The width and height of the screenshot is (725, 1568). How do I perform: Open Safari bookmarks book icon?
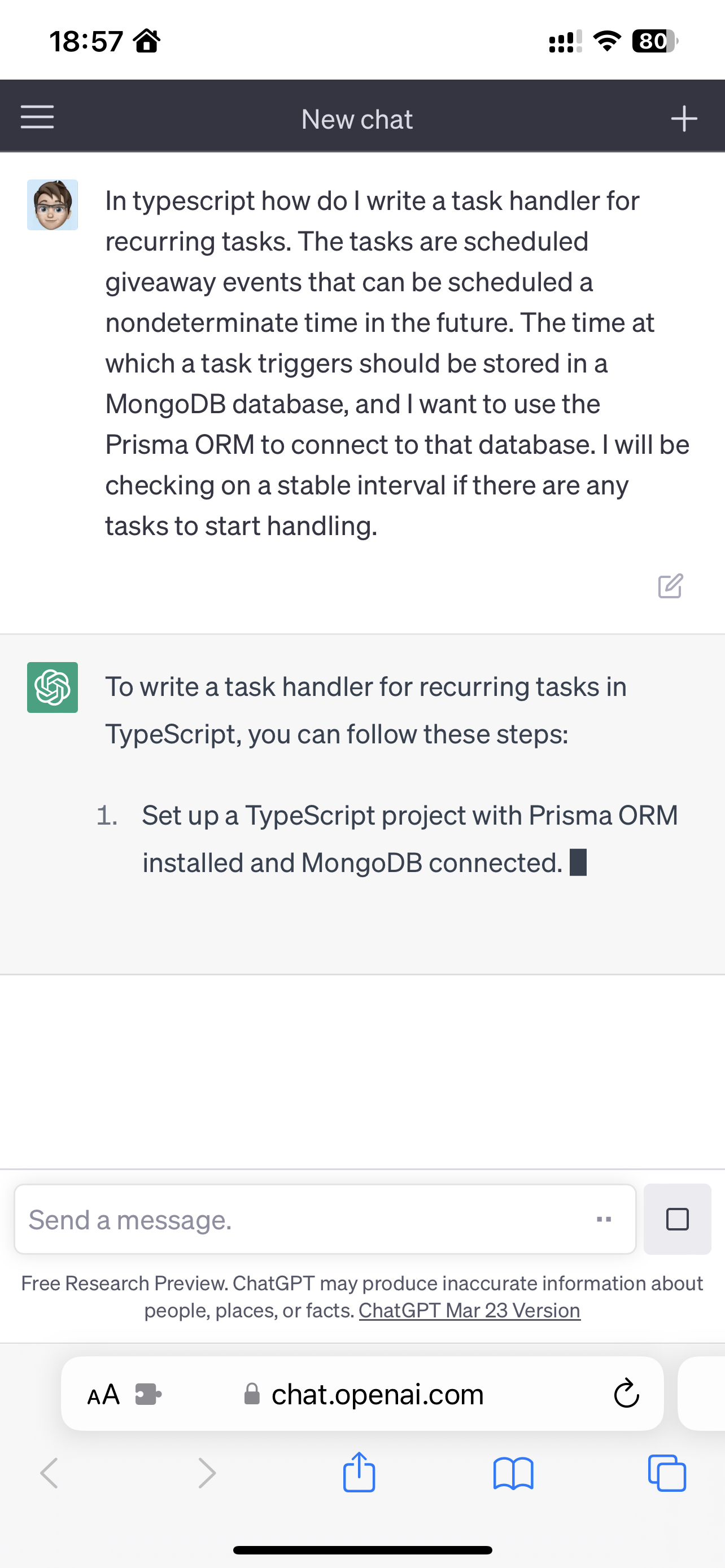coord(513,1473)
